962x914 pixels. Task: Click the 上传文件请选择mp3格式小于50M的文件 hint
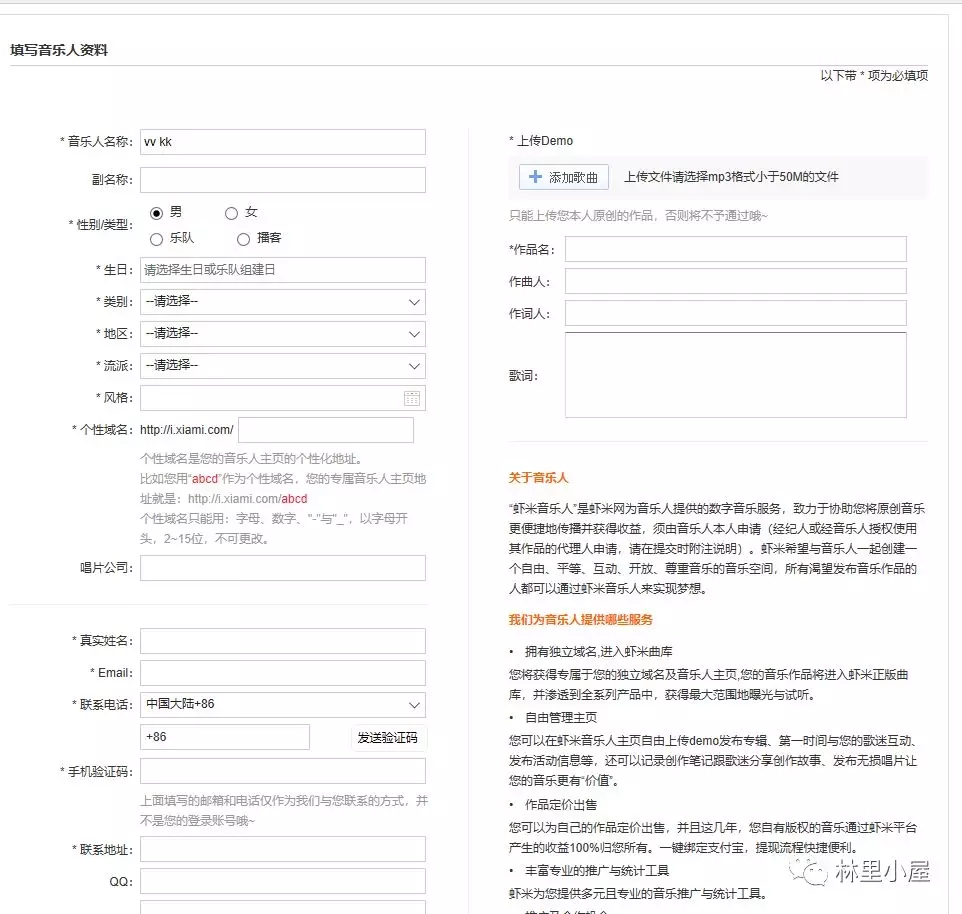click(x=731, y=177)
